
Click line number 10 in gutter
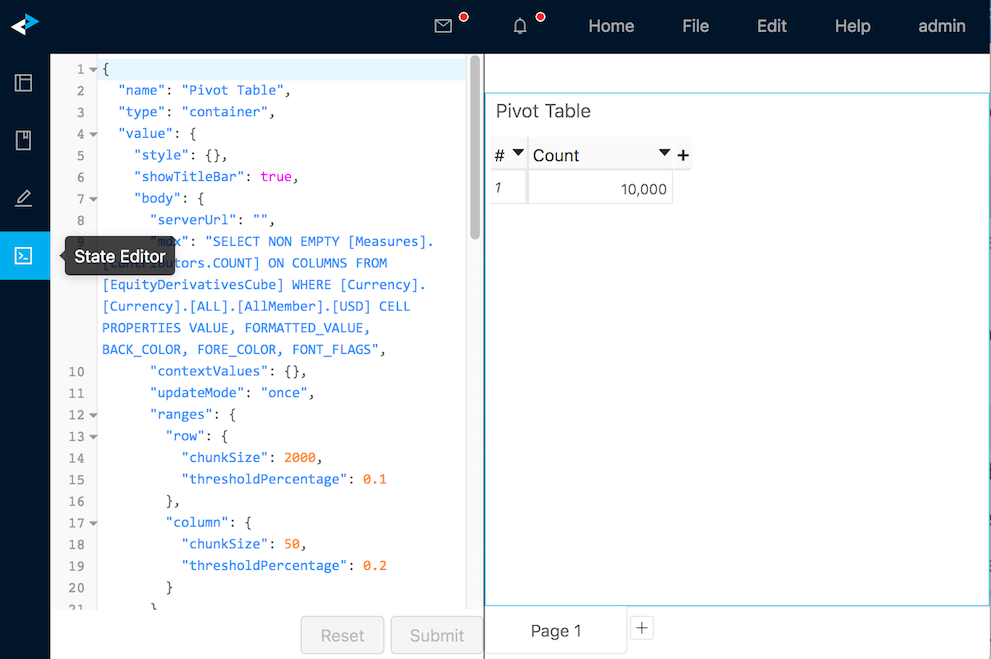[x=76, y=372]
